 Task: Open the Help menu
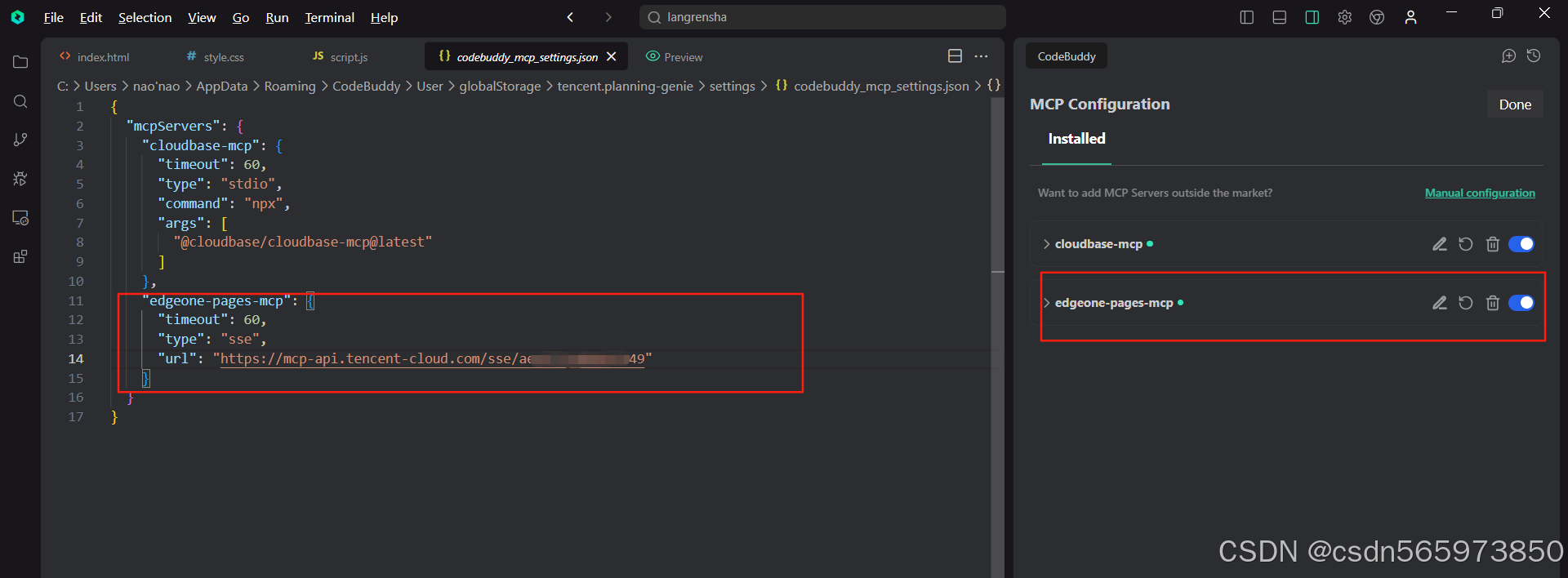pos(384,17)
